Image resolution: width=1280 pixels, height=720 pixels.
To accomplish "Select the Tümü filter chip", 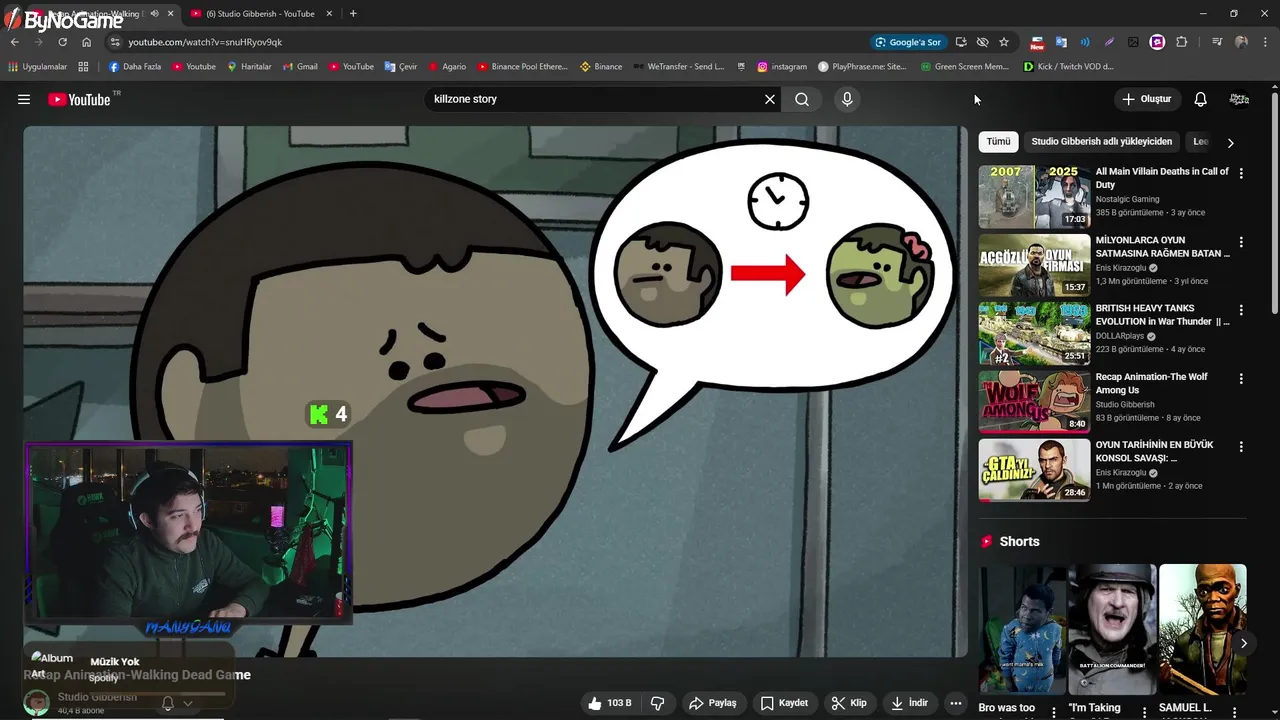I will pos(998,142).
